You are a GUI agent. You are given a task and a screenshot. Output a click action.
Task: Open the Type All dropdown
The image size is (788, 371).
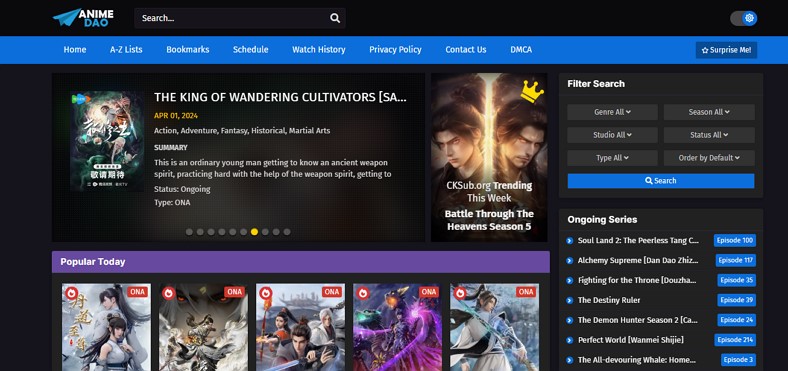pyautogui.click(x=612, y=158)
